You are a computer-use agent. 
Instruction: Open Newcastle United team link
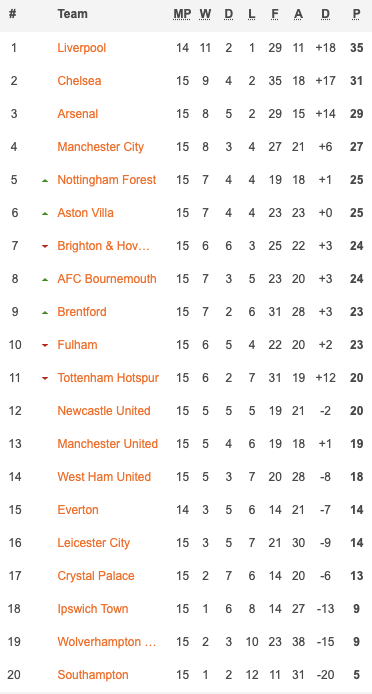pyautogui.click(x=104, y=411)
